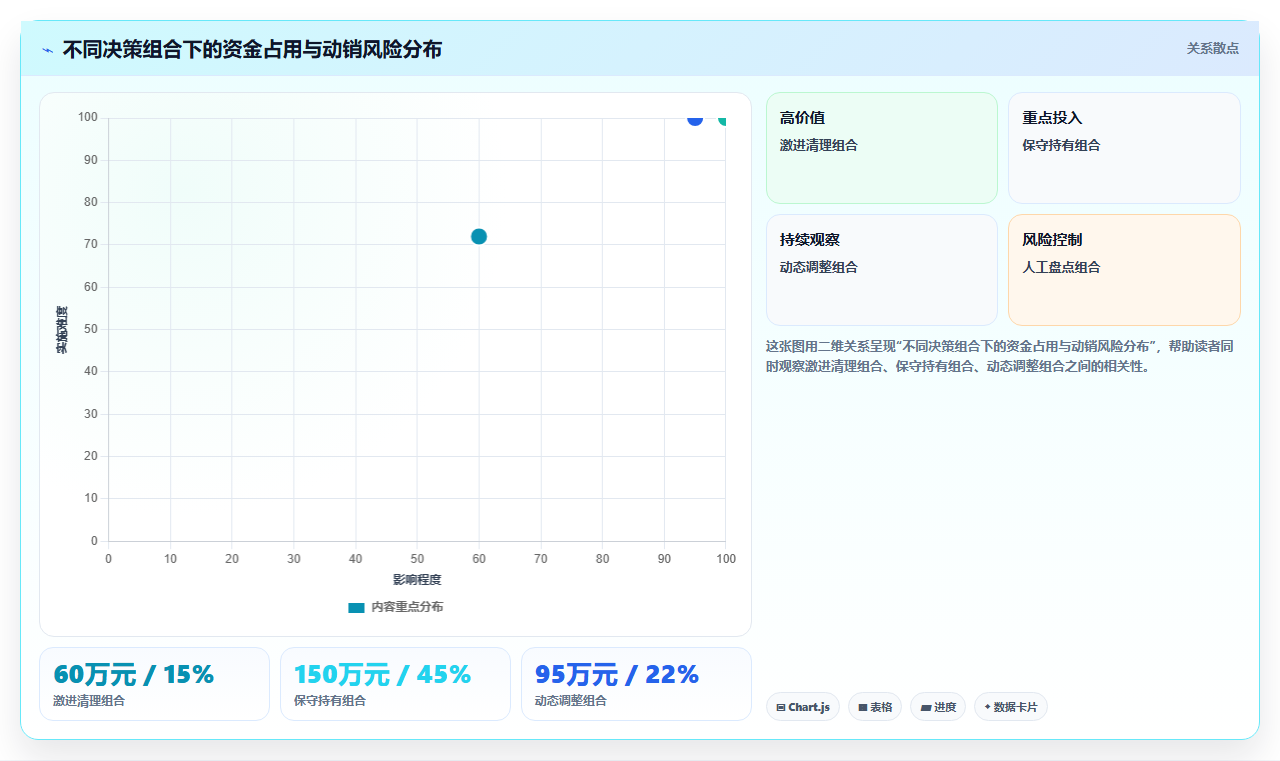
Task: Click 保守持有组合 label under 150万元
Action: click(x=330, y=701)
